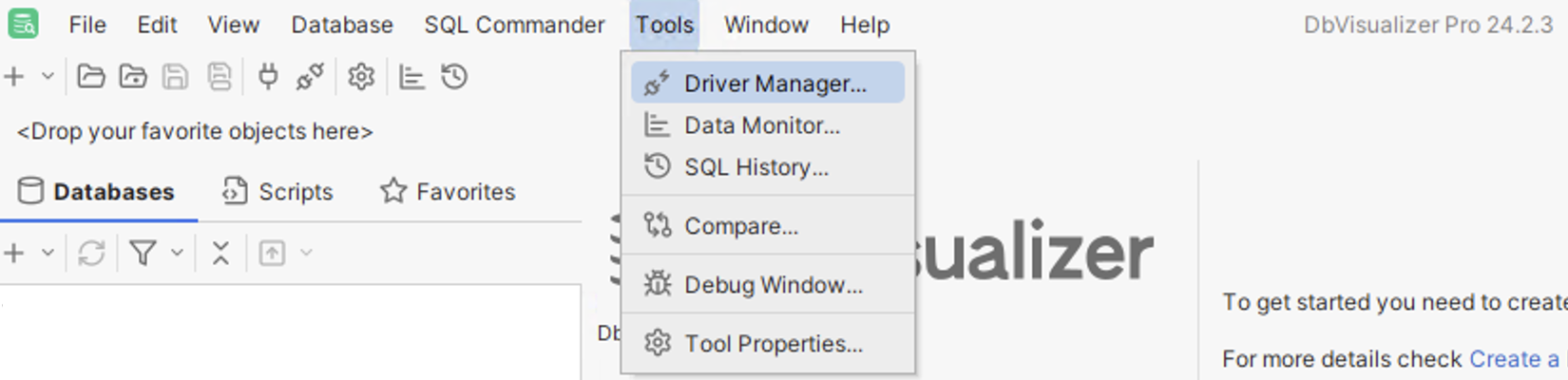Open the File menu

coord(87,25)
